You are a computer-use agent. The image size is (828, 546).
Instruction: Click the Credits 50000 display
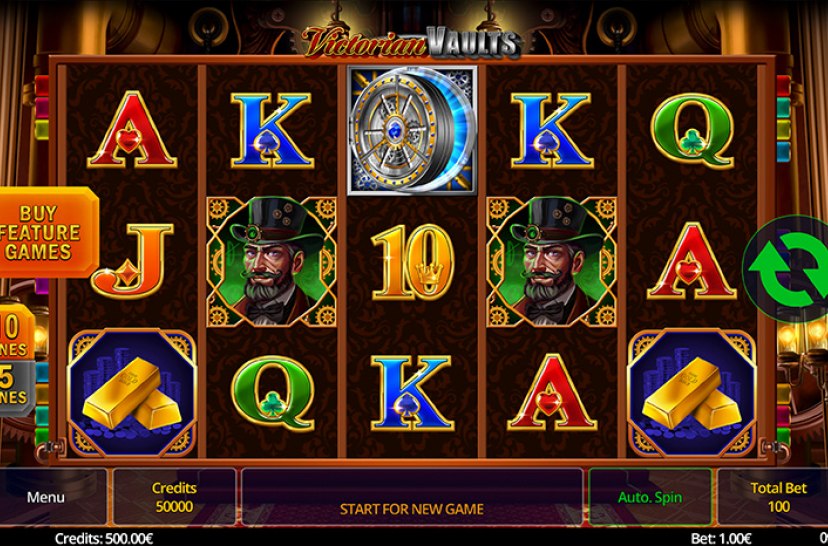[174, 497]
